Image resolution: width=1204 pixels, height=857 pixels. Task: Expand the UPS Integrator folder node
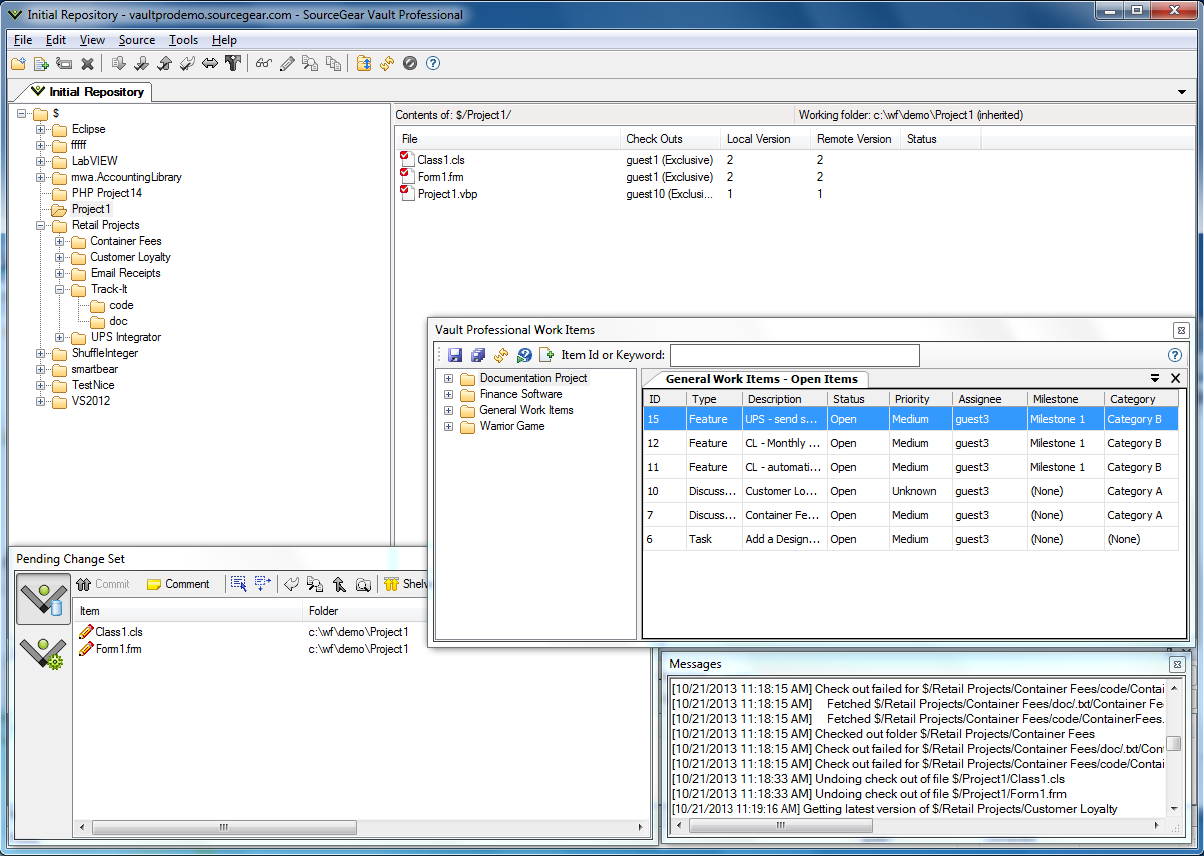60,337
